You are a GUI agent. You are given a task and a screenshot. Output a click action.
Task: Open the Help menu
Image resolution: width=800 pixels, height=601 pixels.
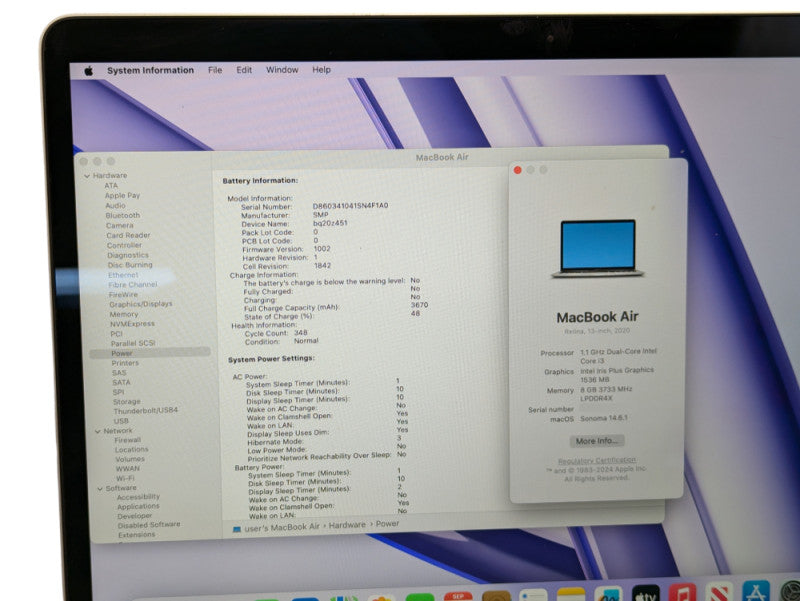coord(321,70)
